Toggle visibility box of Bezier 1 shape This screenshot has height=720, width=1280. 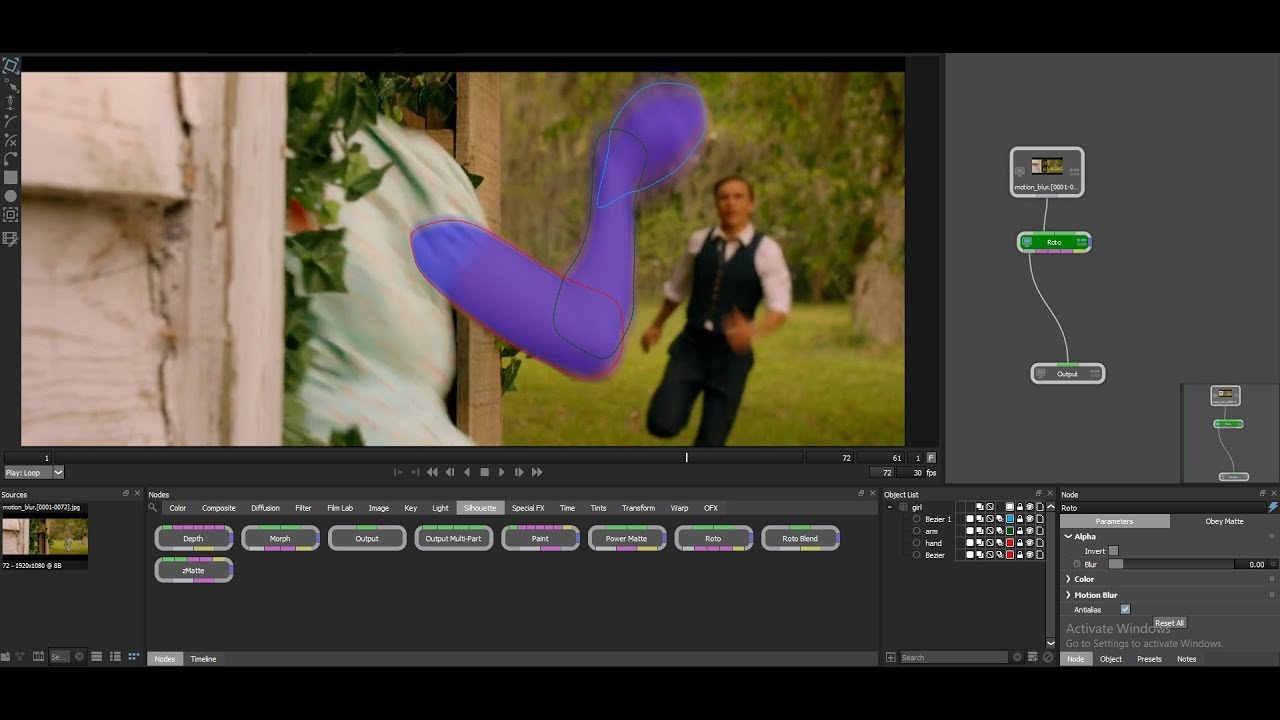tap(969, 519)
